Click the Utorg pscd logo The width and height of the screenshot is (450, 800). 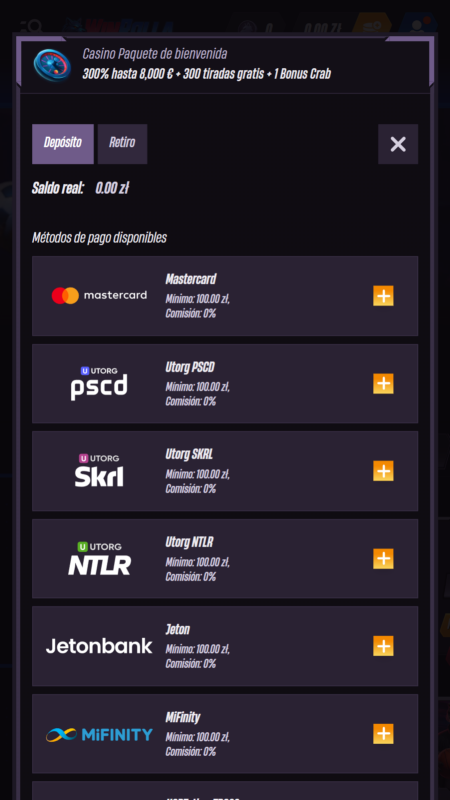(x=99, y=383)
